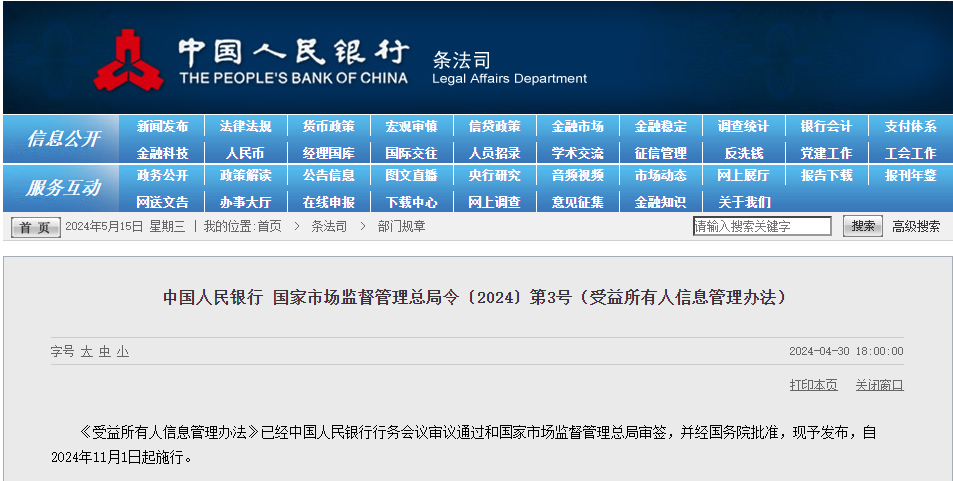
Task: Focus the search keyword input field
Action: pyautogui.click(x=762, y=226)
